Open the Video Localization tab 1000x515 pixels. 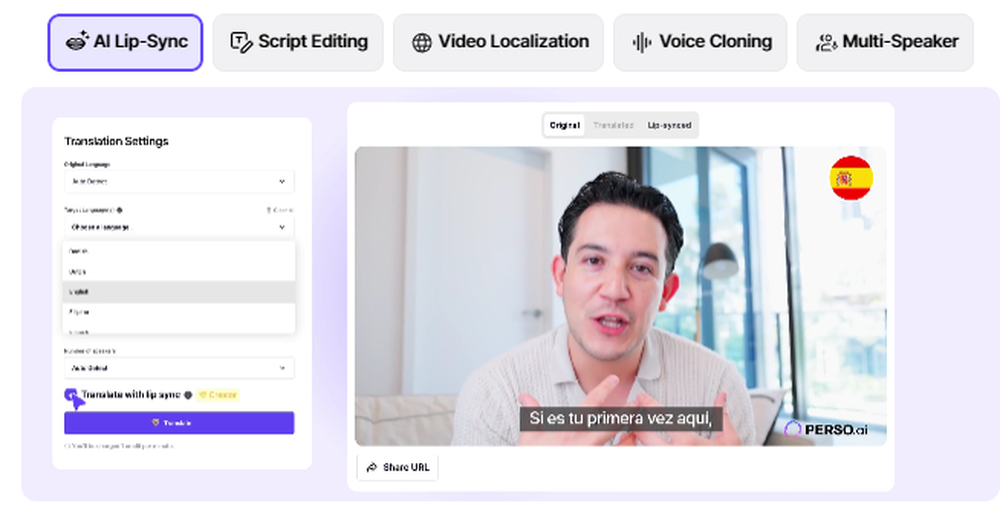pyautogui.click(x=498, y=42)
